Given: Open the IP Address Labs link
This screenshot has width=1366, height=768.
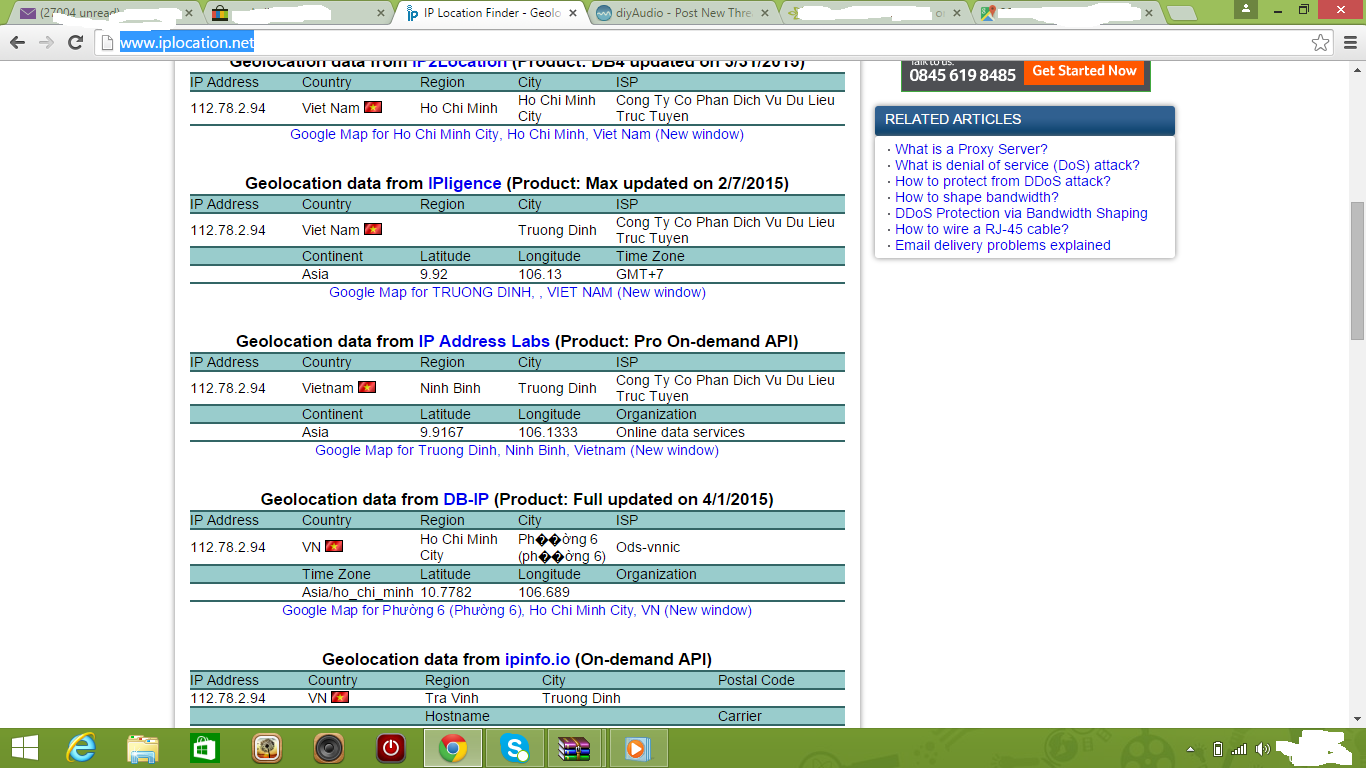Looking at the screenshot, I should tap(484, 341).
